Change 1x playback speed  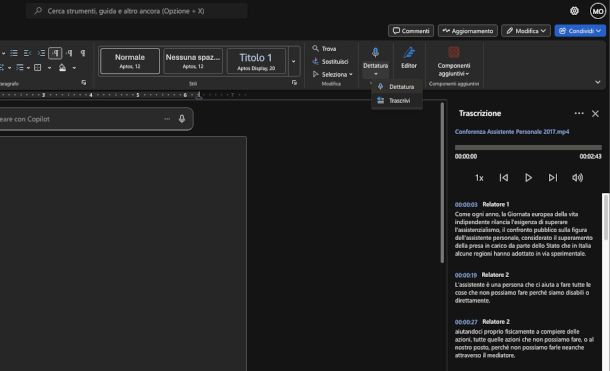click(x=479, y=178)
